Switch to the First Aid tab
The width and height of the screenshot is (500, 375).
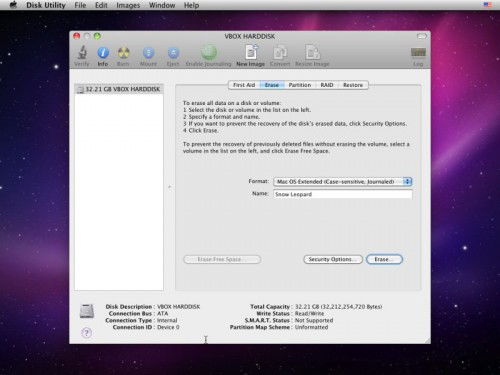point(244,85)
